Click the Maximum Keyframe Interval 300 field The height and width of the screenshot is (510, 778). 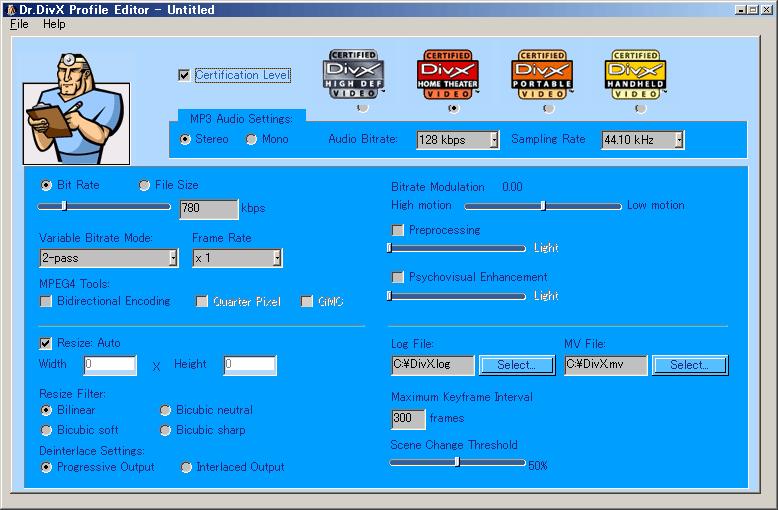pyautogui.click(x=408, y=419)
